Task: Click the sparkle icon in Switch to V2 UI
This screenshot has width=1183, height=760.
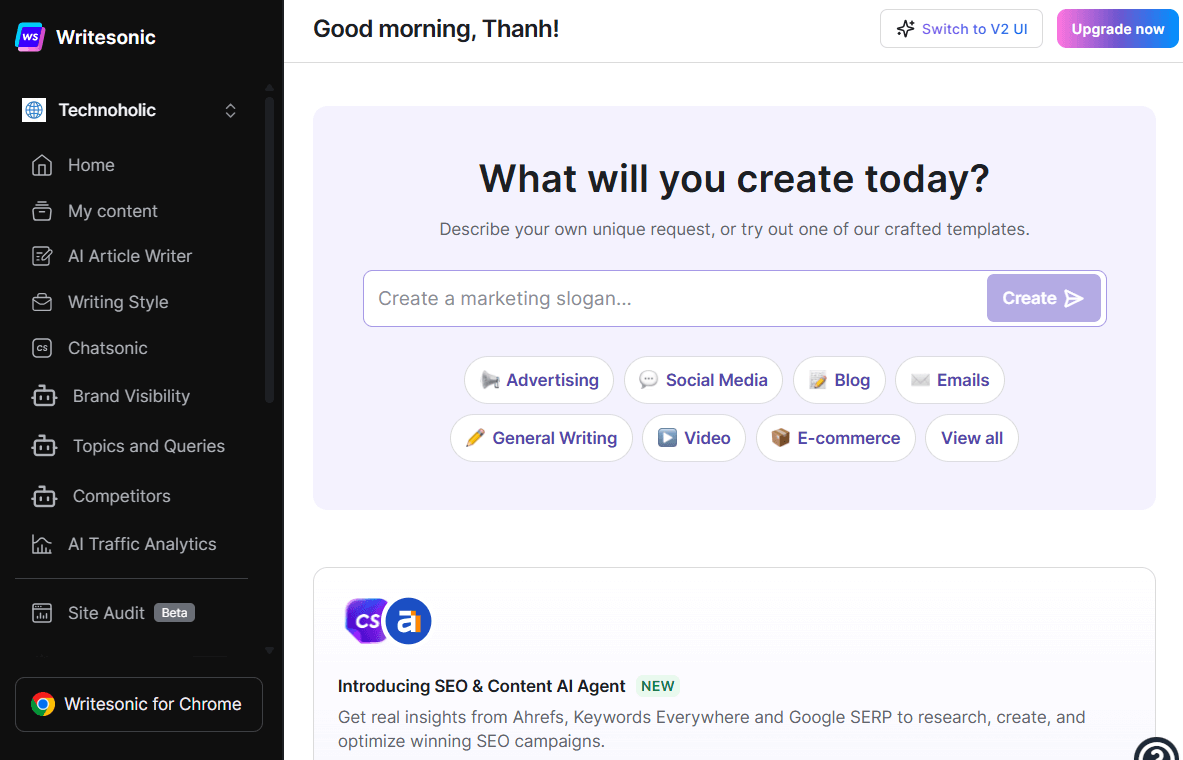Action: [905, 29]
